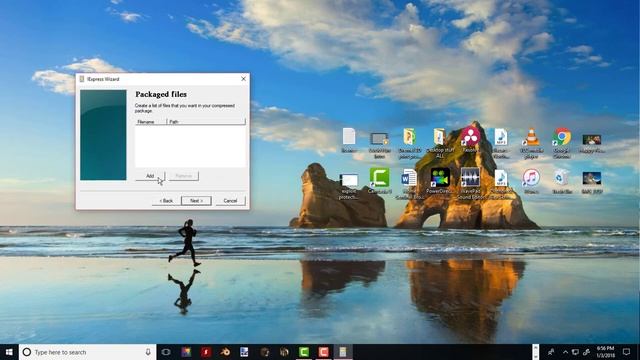This screenshot has width=640, height=360.
Task: Select the WavePad Sound Editor shortcut
Action: tap(470, 184)
